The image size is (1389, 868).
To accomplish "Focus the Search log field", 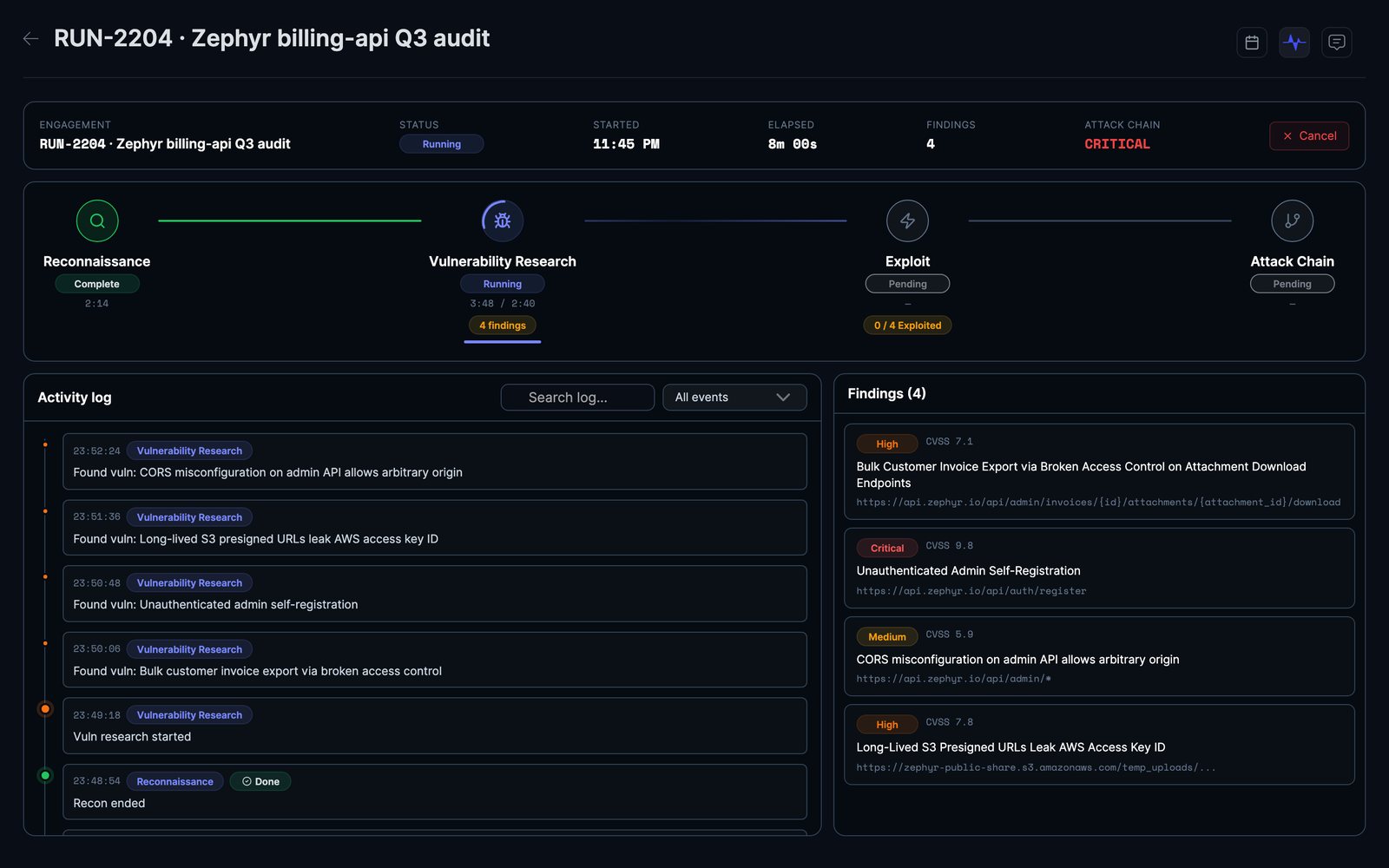I will point(577,398).
